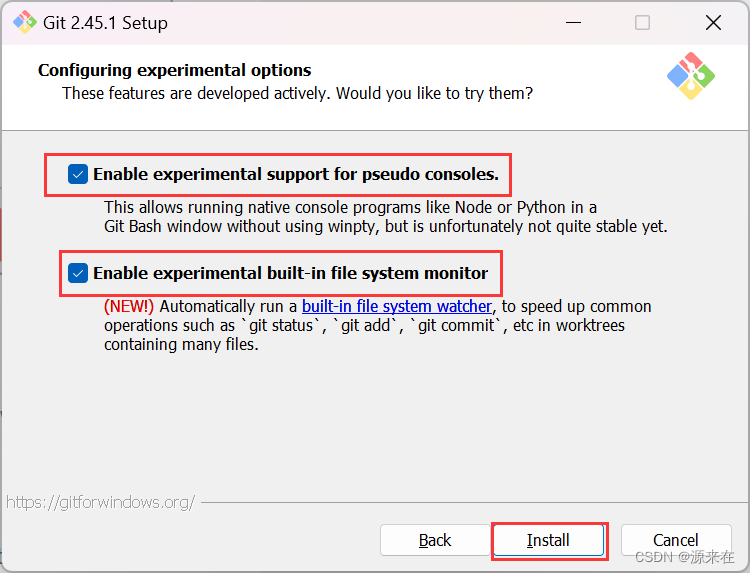Uncheck the file system monitor checkbox box
The width and height of the screenshot is (750, 573).
[x=78, y=273]
